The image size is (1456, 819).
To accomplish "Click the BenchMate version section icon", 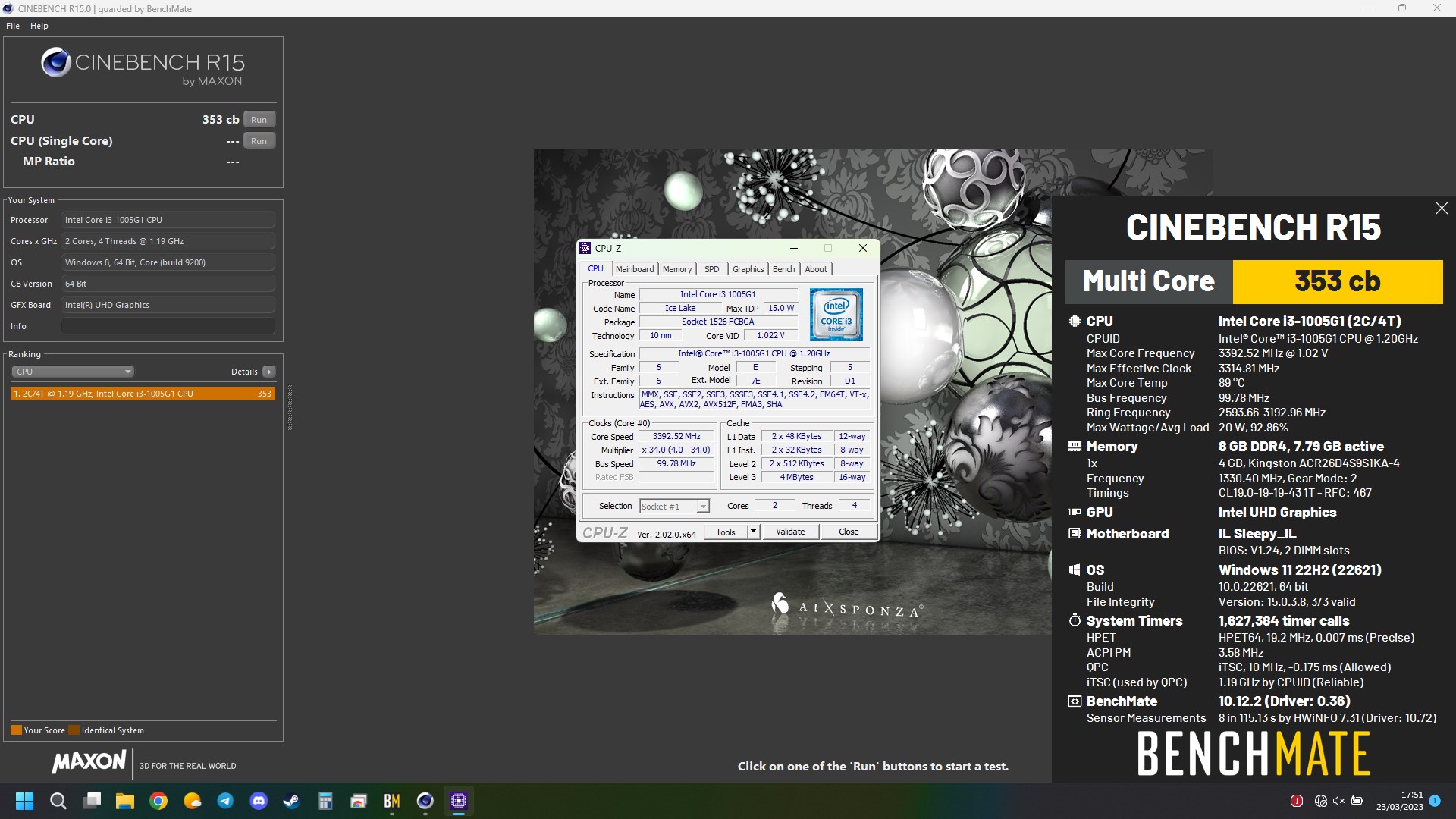I will pos(1075,701).
